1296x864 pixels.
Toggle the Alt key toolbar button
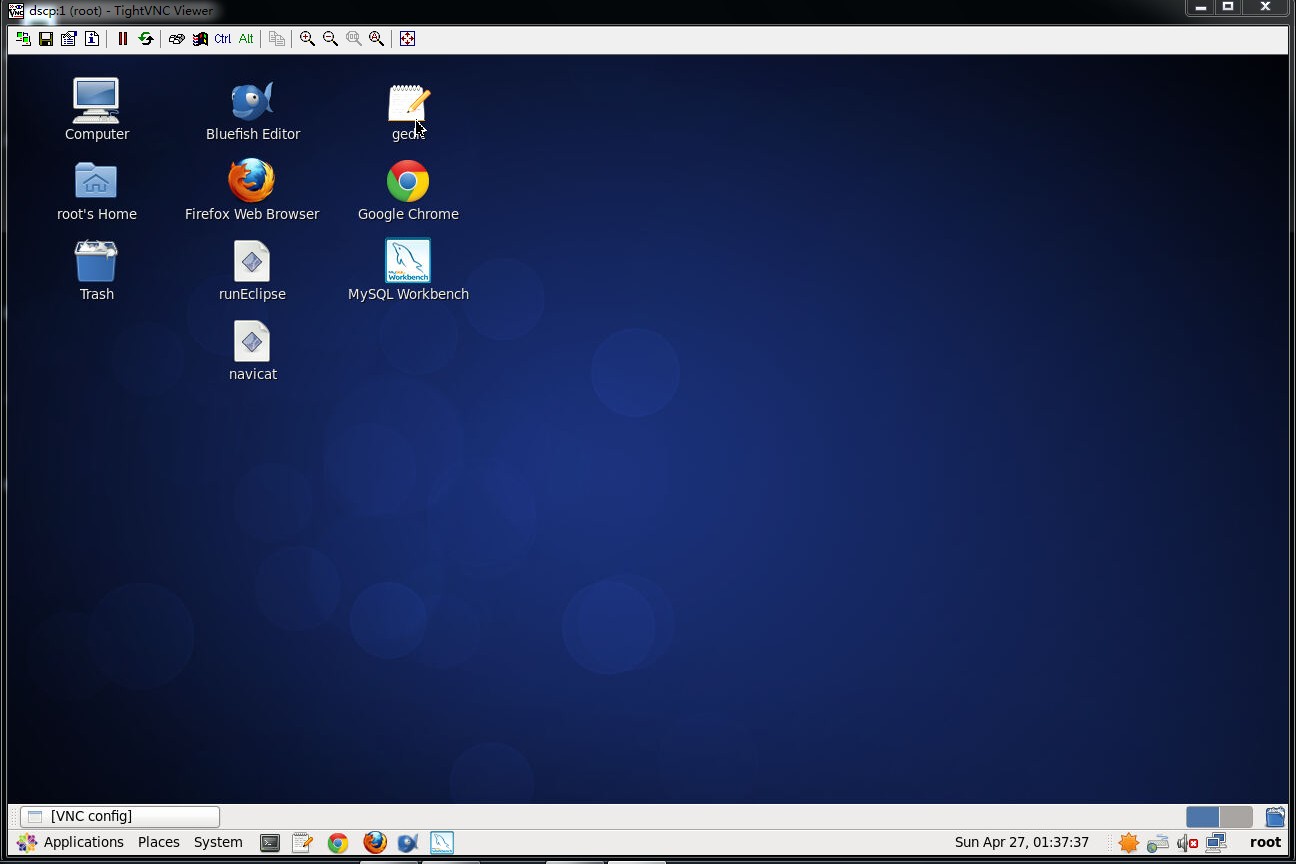click(246, 39)
